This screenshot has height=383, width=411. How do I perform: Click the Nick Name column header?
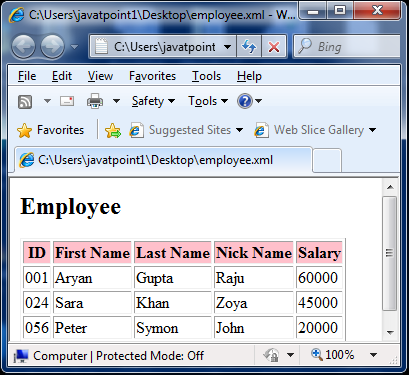pos(254,253)
